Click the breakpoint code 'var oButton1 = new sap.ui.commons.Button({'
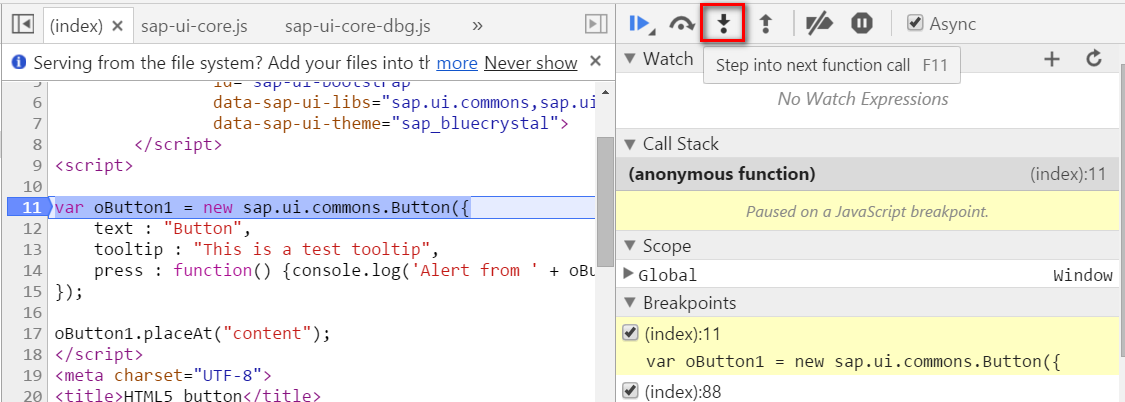1125x402 pixels. (x=852, y=361)
